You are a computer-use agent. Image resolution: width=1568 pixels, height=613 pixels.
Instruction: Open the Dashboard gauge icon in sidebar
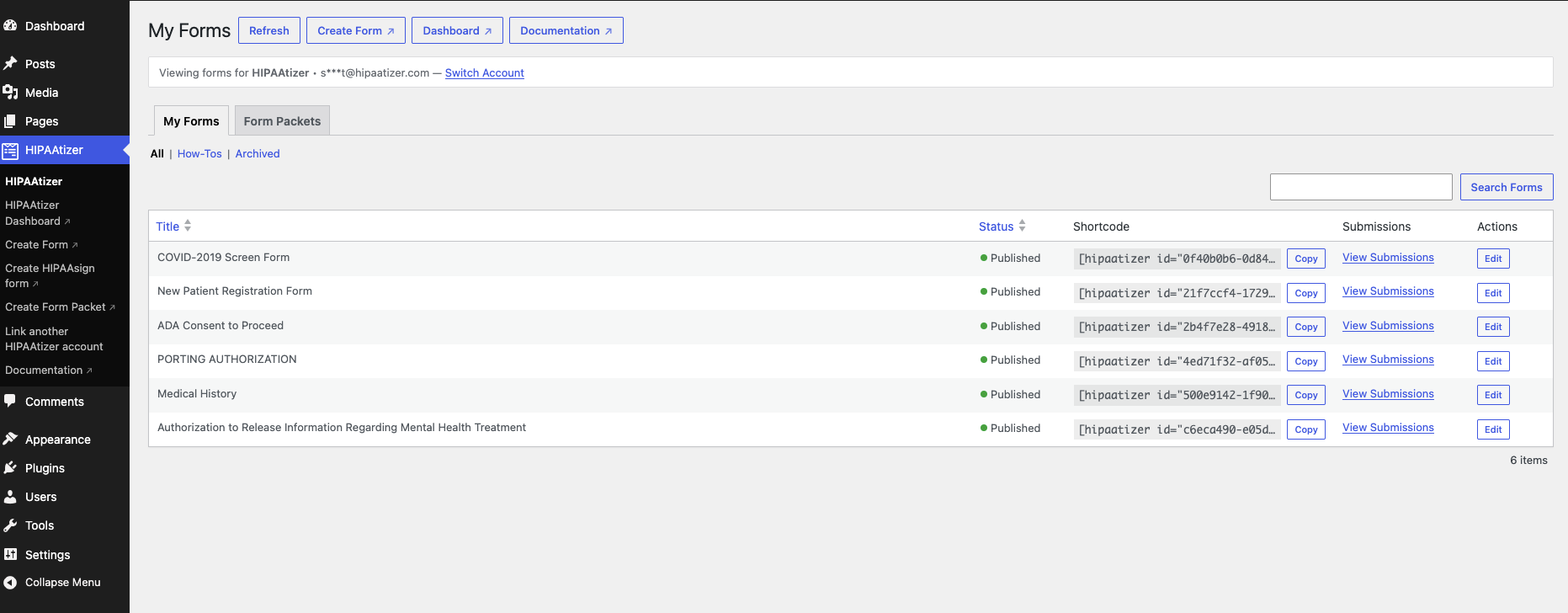10,26
